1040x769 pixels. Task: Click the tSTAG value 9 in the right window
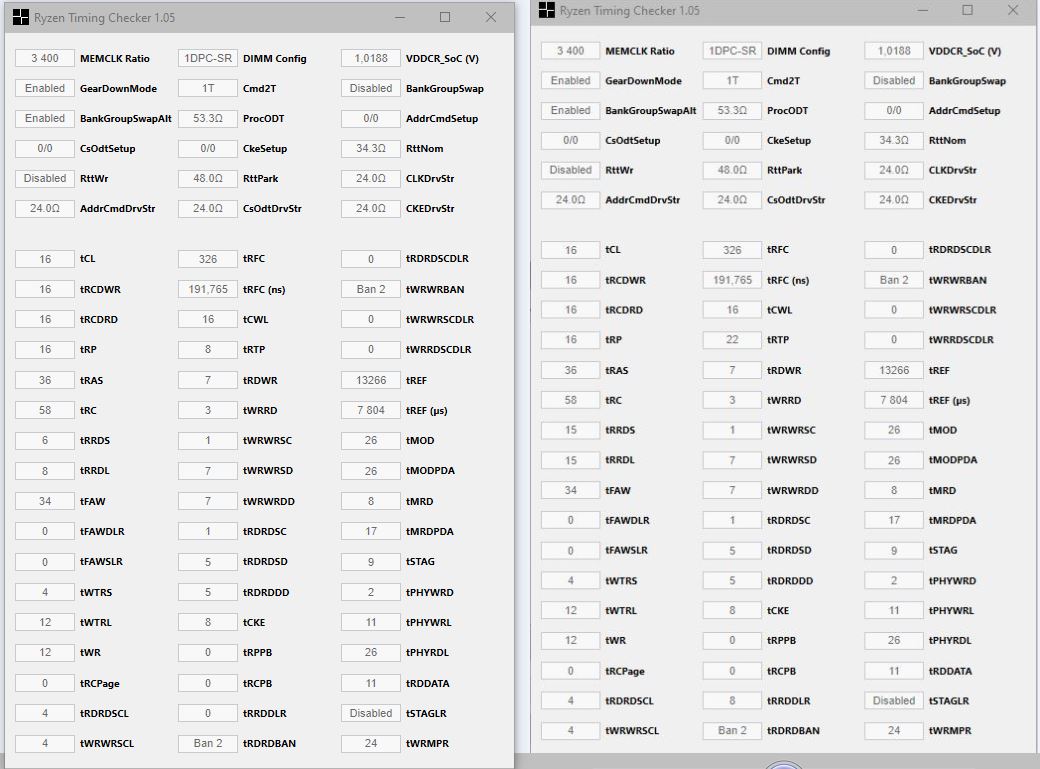pyautogui.click(x=894, y=550)
